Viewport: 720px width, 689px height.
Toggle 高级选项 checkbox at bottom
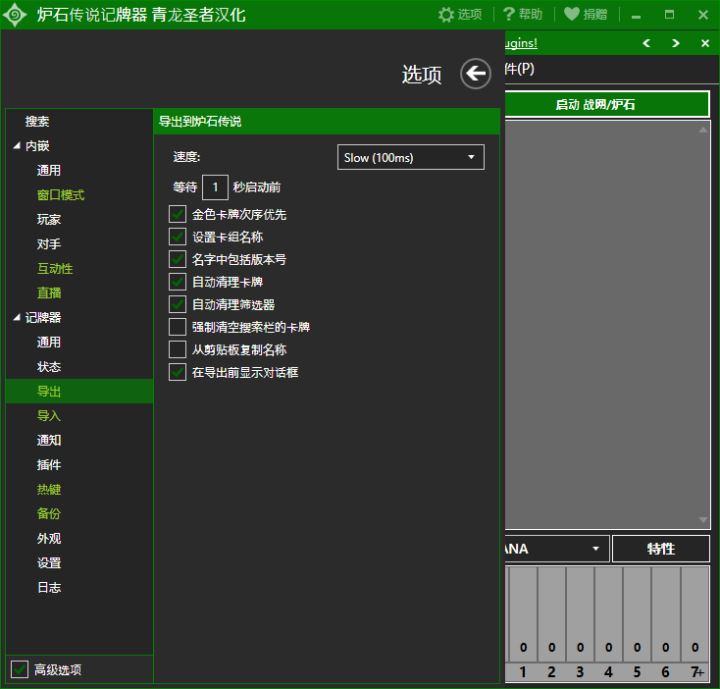(20, 669)
